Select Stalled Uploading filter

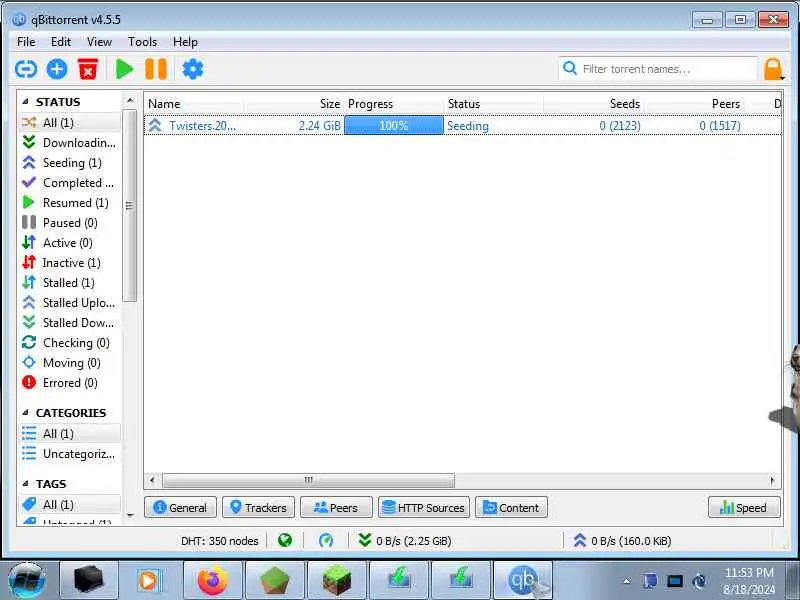point(70,303)
